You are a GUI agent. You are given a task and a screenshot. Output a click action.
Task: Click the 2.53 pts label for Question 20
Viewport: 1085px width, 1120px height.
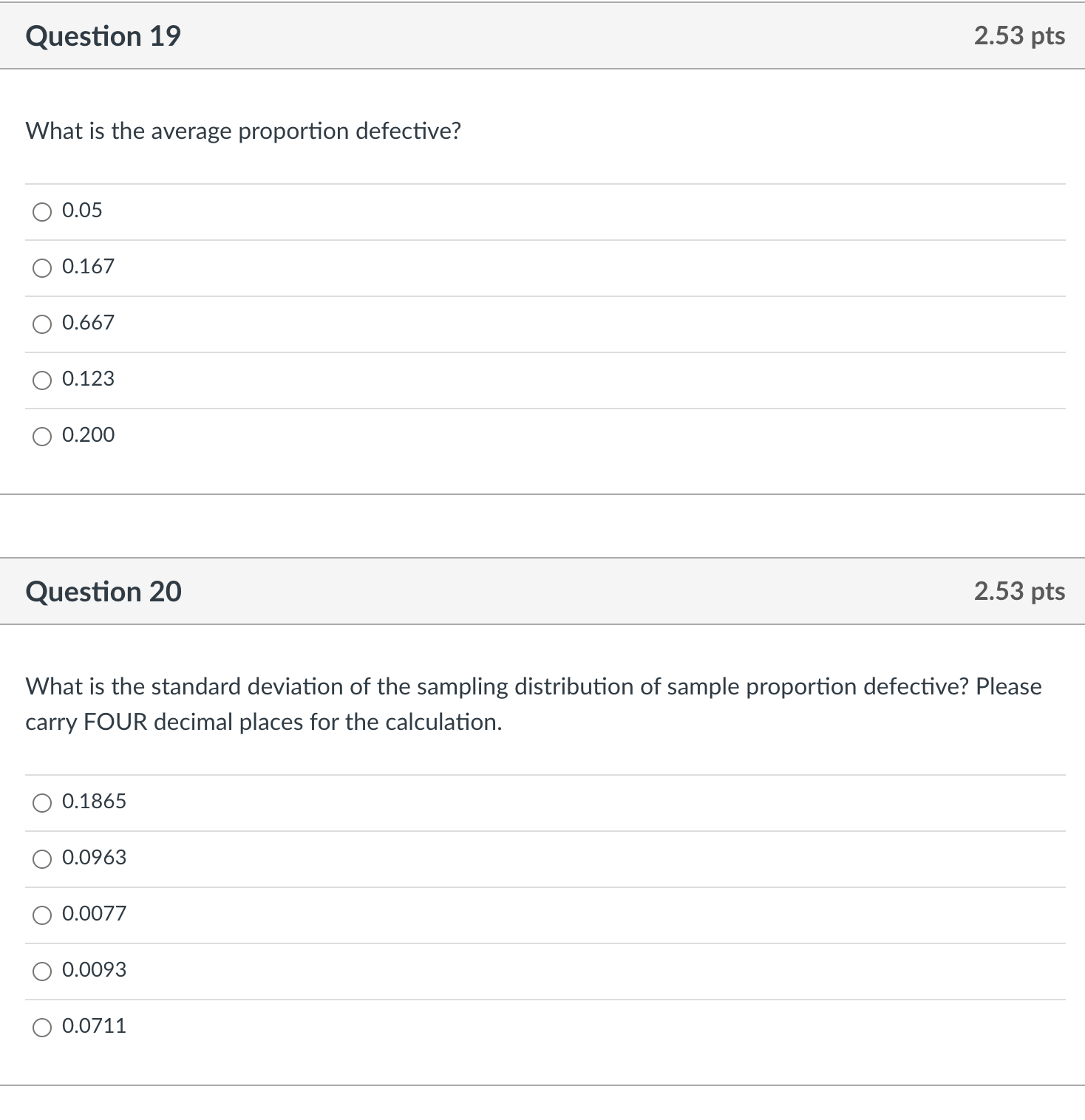click(x=1018, y=591)
